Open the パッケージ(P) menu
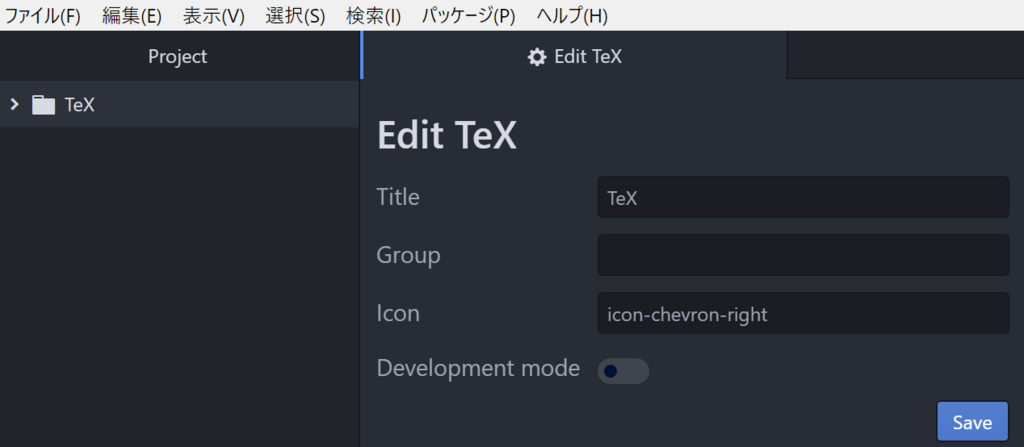The width and height of the screenshot is (1024, 447). point(468,16)
